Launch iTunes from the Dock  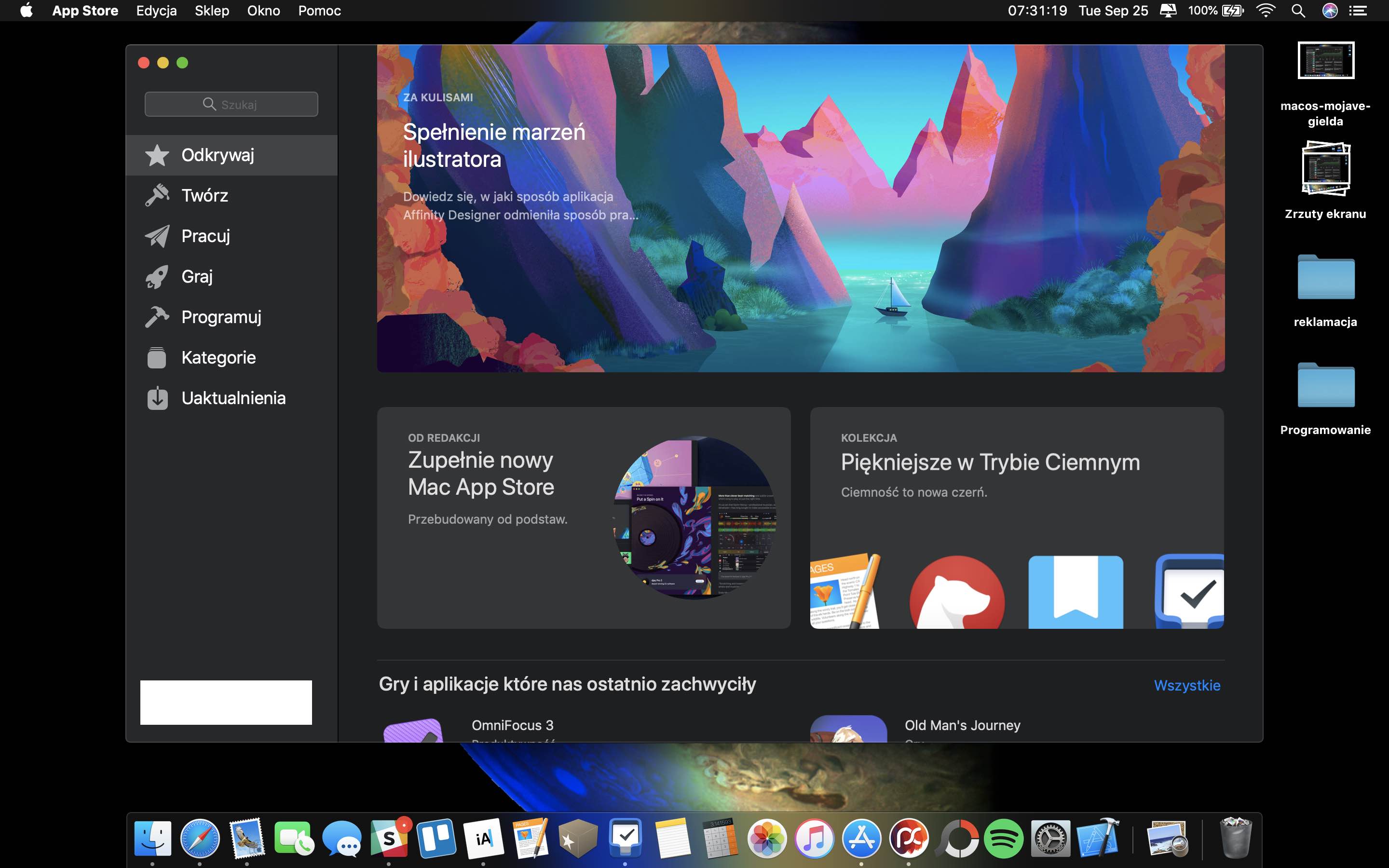[x=814, y=839]
